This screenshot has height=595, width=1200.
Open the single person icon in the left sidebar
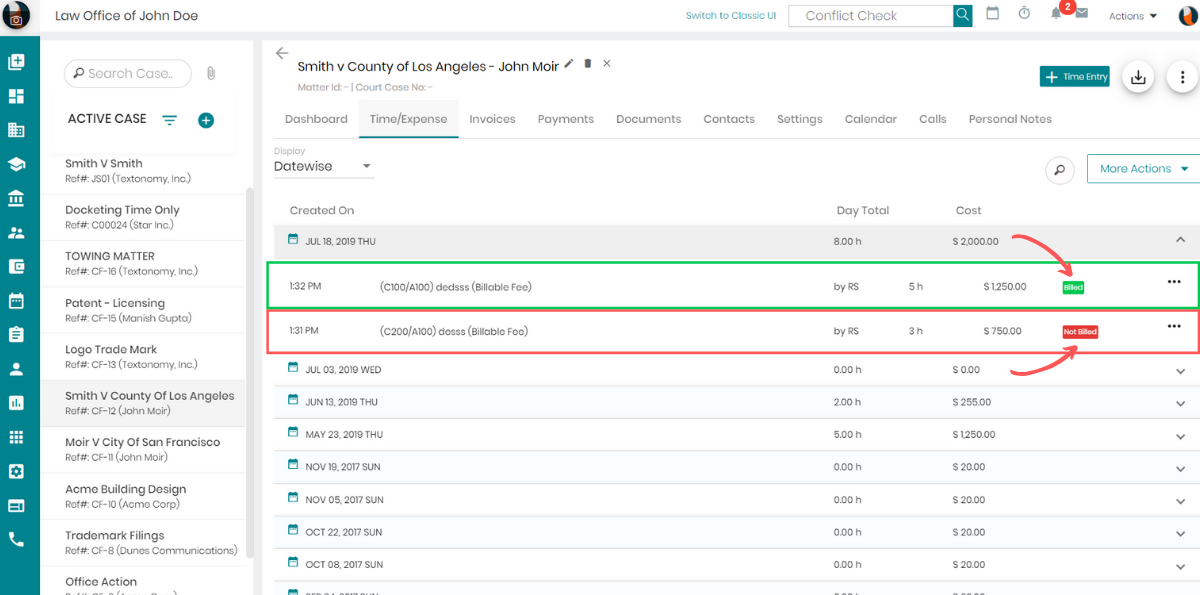pos(16,368)
